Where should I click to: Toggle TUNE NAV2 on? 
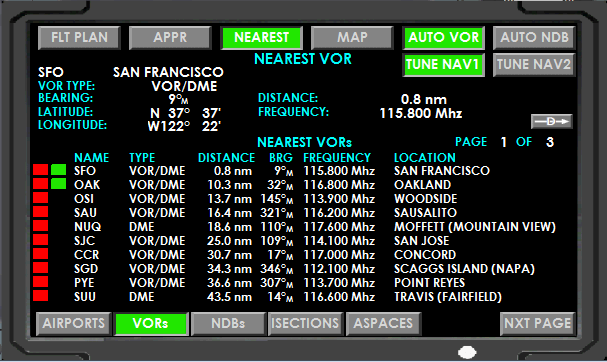[534, 65]
